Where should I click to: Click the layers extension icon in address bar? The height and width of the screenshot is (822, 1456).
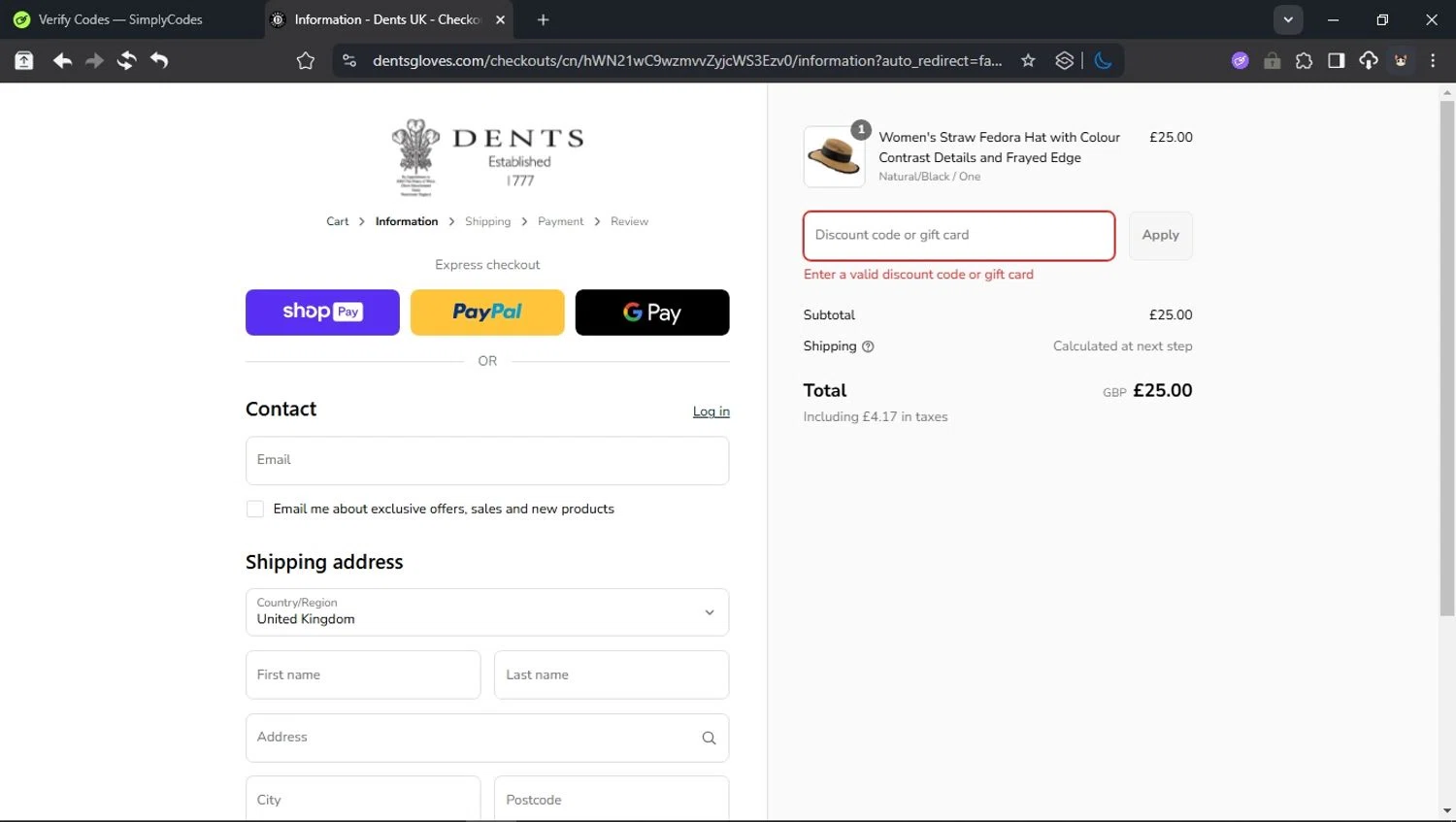(1064, 60)
